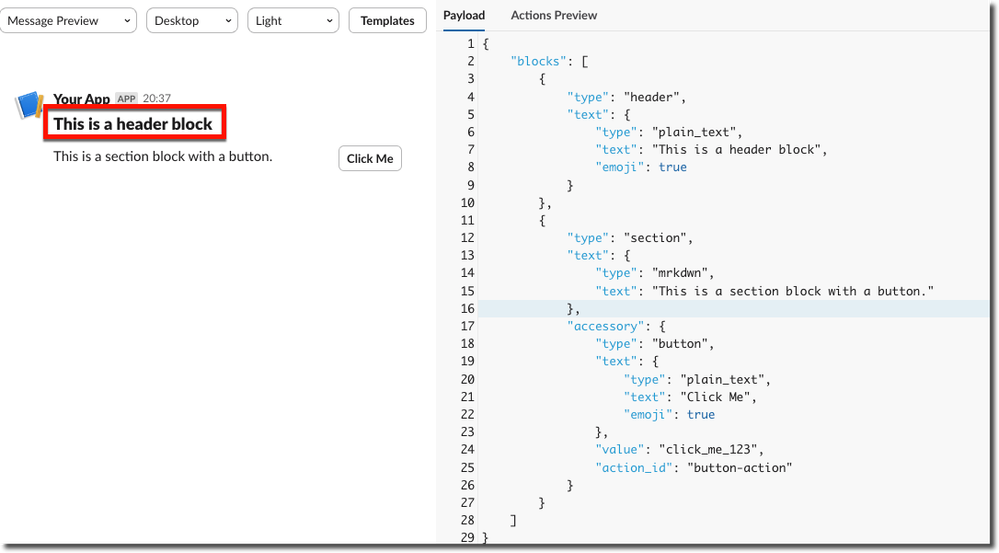Place cursor on the "blocks" key in payload
Viewport: 999px width, 553px height.
(535, 62)
